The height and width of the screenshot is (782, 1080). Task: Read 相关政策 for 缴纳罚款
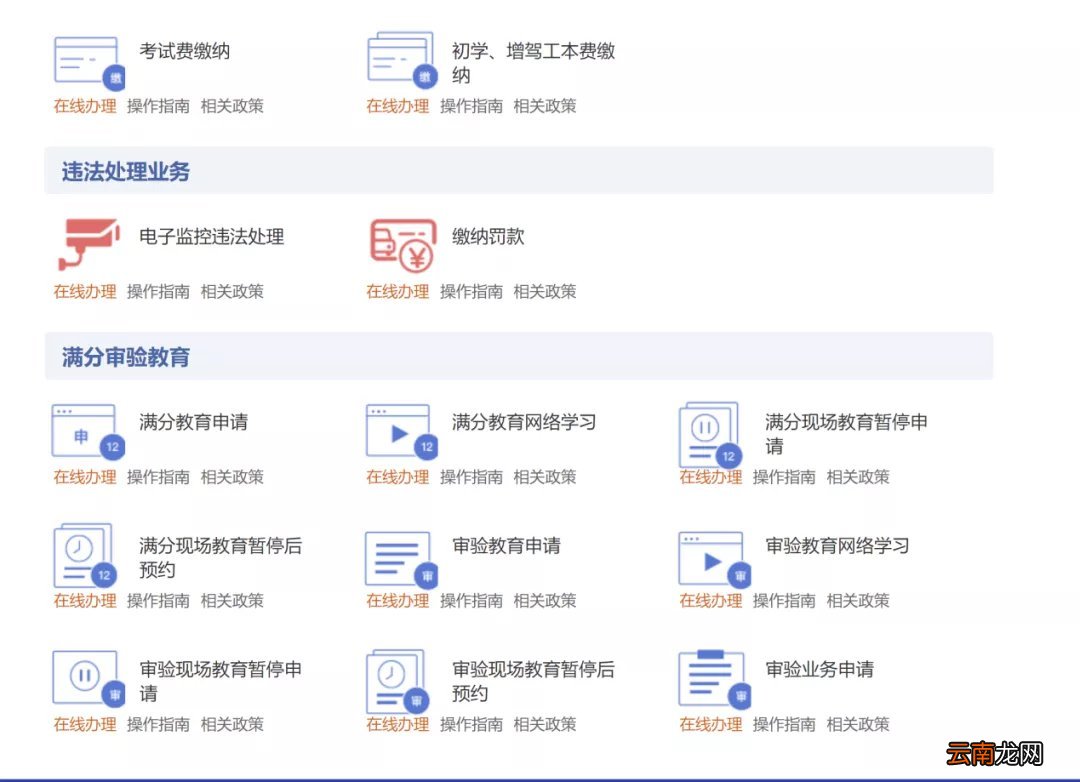(545, 291)
